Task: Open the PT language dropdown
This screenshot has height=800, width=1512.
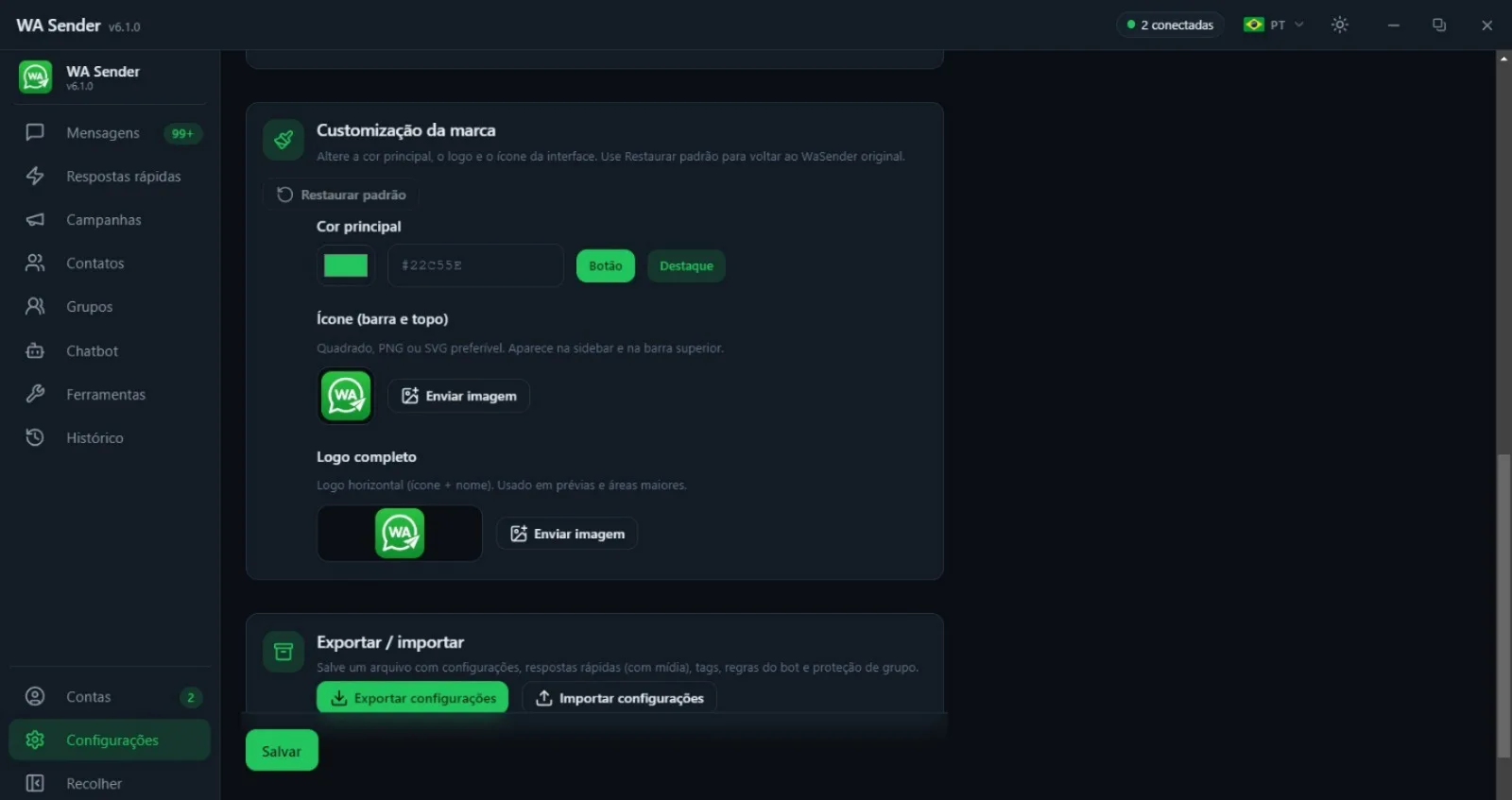Action: pyautogui.click(x=1274, y=25)
